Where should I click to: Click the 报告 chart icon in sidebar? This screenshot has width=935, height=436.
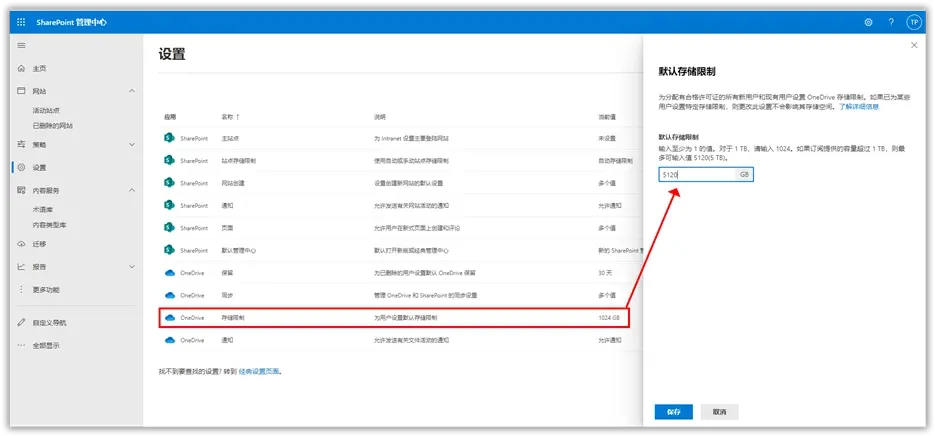(21, 267)
